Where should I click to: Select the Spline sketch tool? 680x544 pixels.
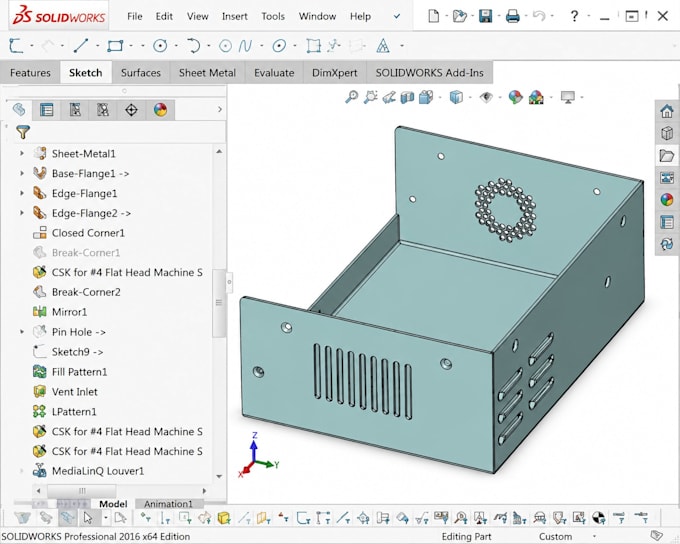click(245, 46)
